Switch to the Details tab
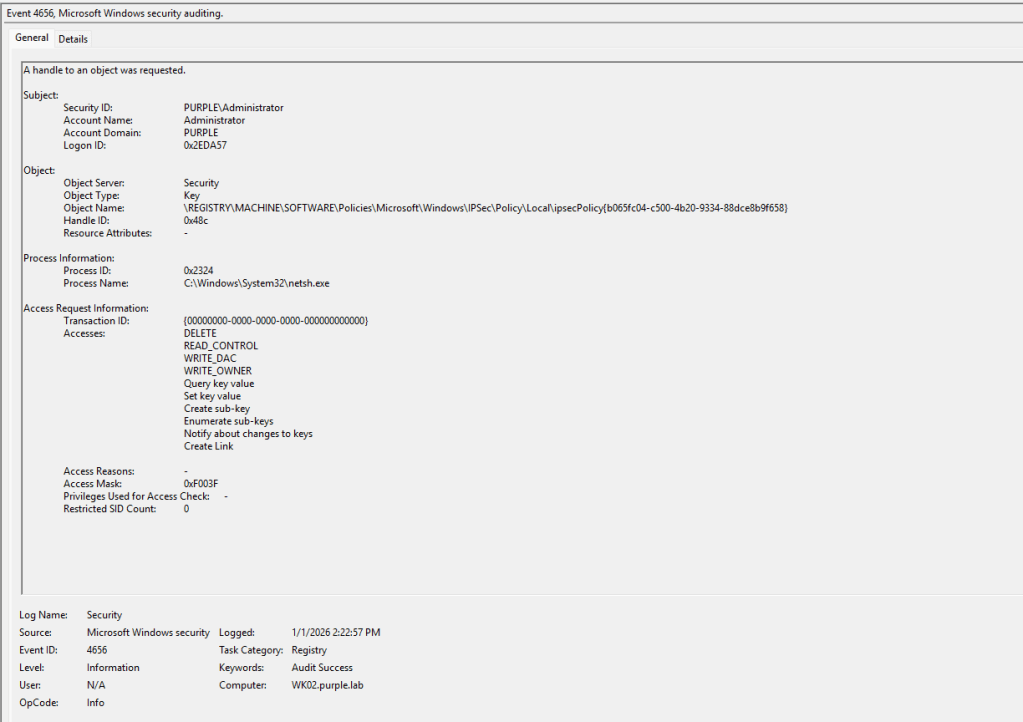Viewport: 1023px width, 722px height. pyautogui.click(x=73, y=39)
